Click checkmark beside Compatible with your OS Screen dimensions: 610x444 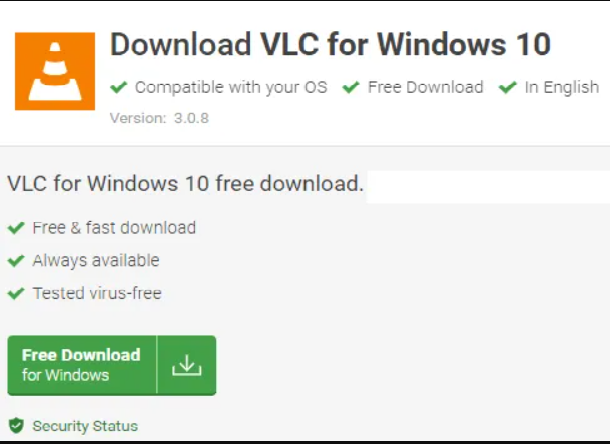pyautogui.click(x=119, y=87)
